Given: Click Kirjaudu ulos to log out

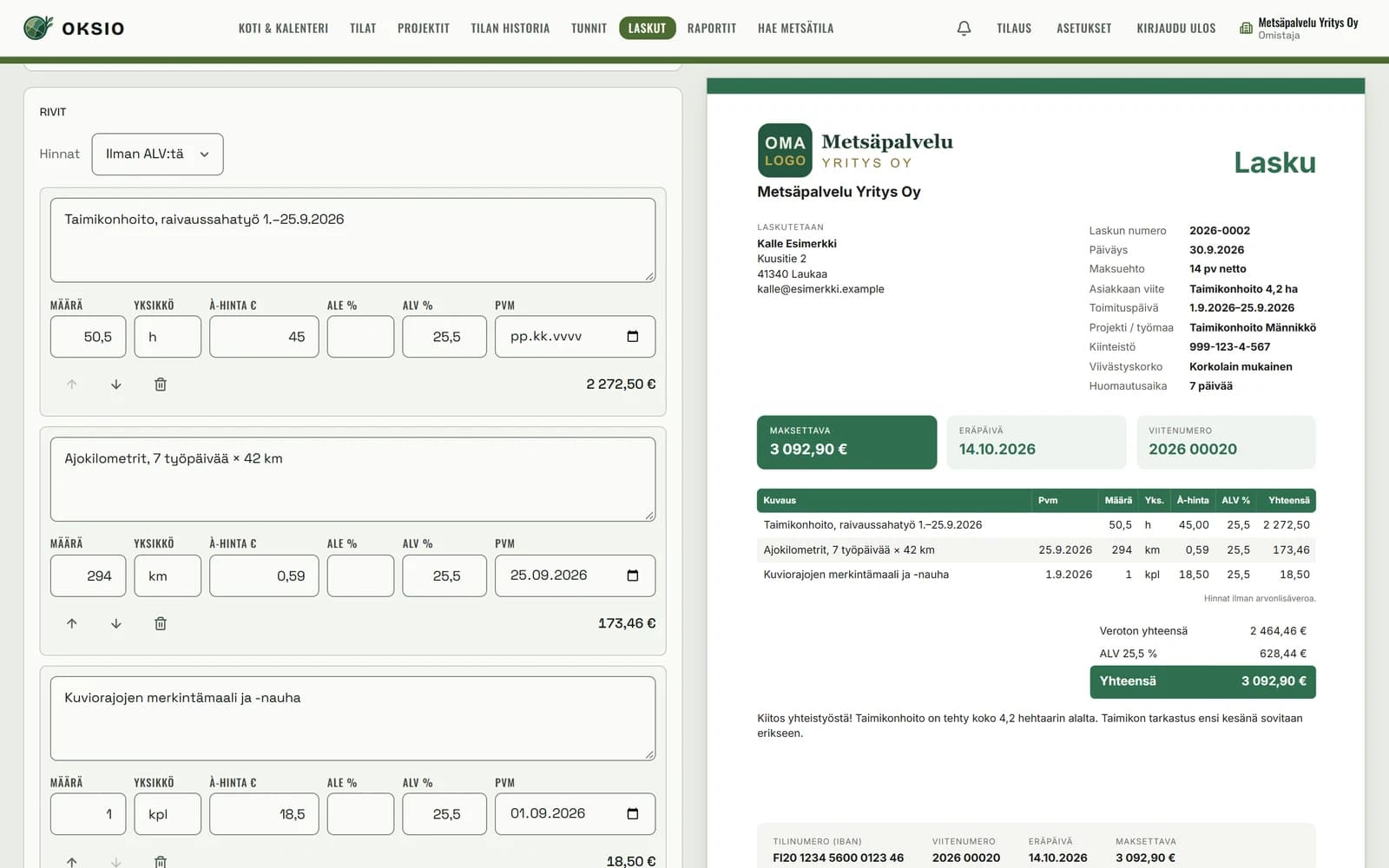Looking at the screenshot, I should coord(1176,28).
